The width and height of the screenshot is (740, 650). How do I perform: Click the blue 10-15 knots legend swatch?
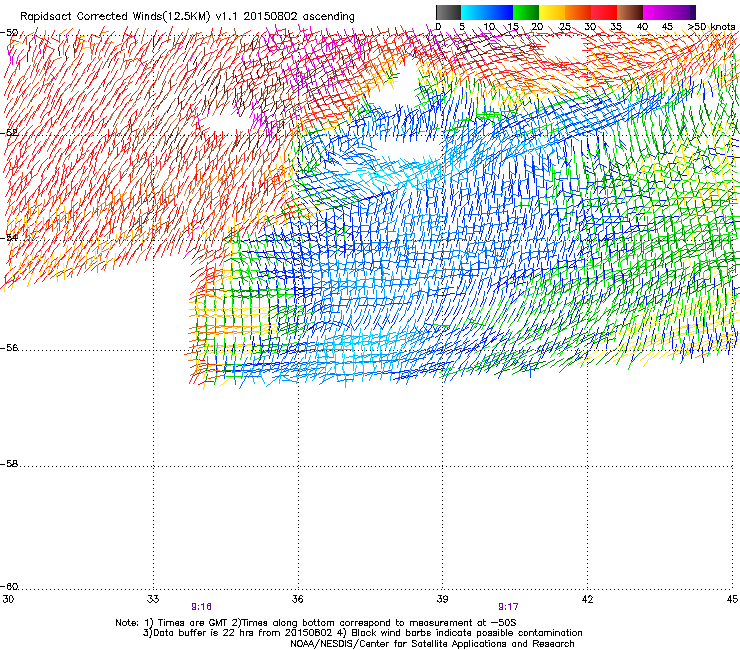pyautogui.click(x=500, y=12)
